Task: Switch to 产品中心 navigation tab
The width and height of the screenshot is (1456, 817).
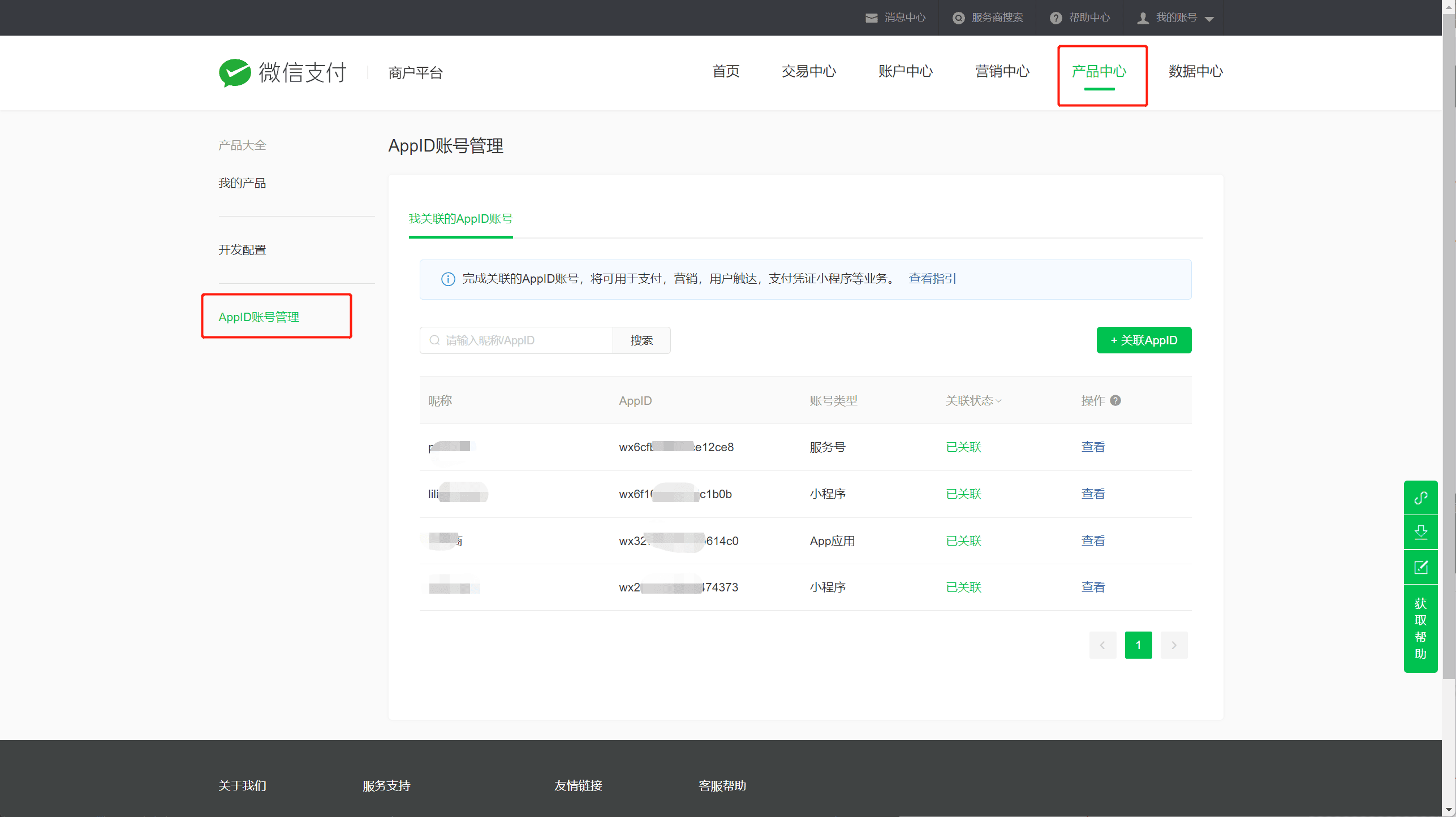Action: point(1099,72)
